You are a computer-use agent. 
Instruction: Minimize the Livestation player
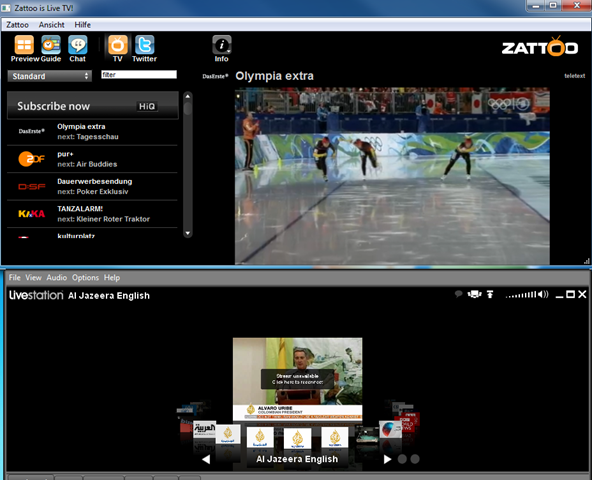point(560,295)
